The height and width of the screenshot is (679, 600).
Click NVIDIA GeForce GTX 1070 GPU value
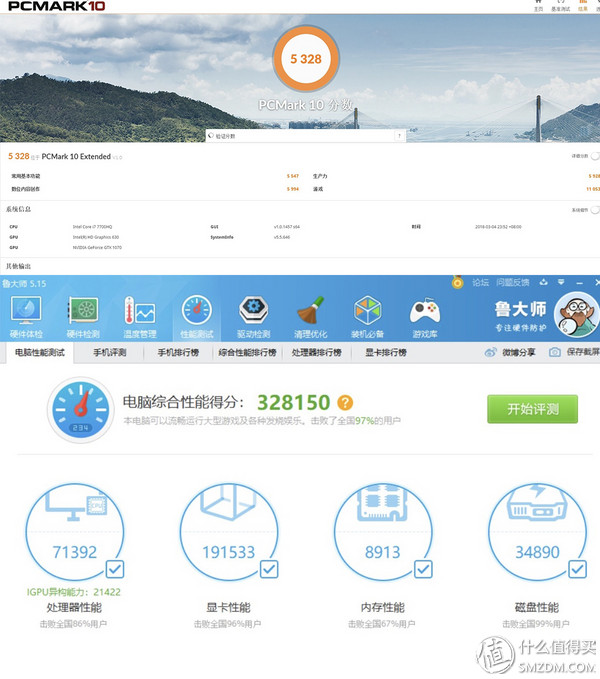click(x=97, y=248)
